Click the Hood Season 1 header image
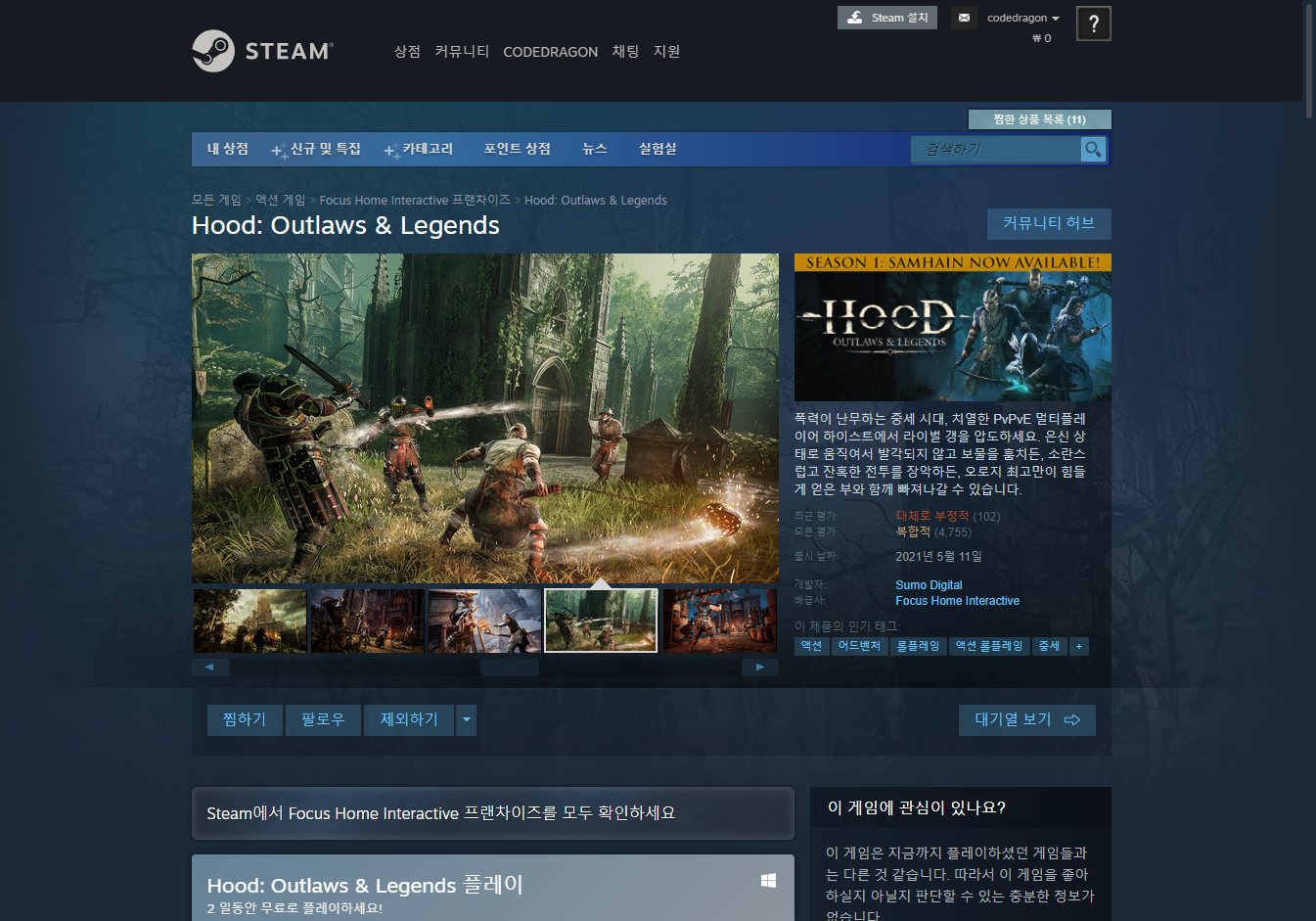Screen dimensions: 1316x921 (953, 327)
